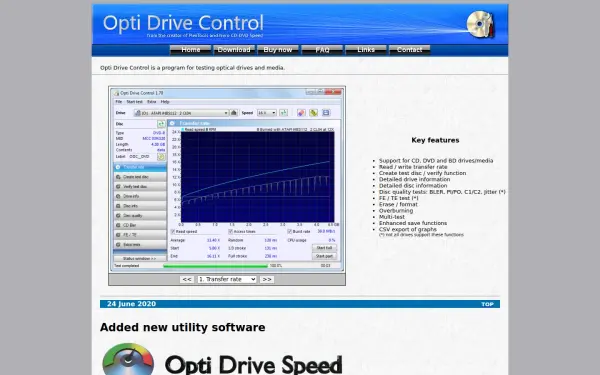The image size is (600, 375).
Task: Open Start test menu in app screenshot
Action: pyautogui.click(x=134, y=102)
